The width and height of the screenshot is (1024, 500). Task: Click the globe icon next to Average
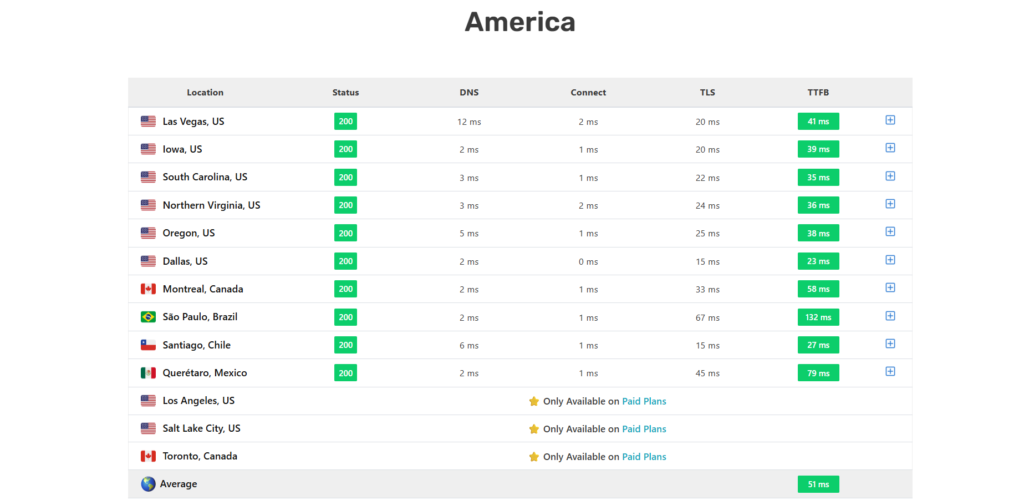point(148,484)
